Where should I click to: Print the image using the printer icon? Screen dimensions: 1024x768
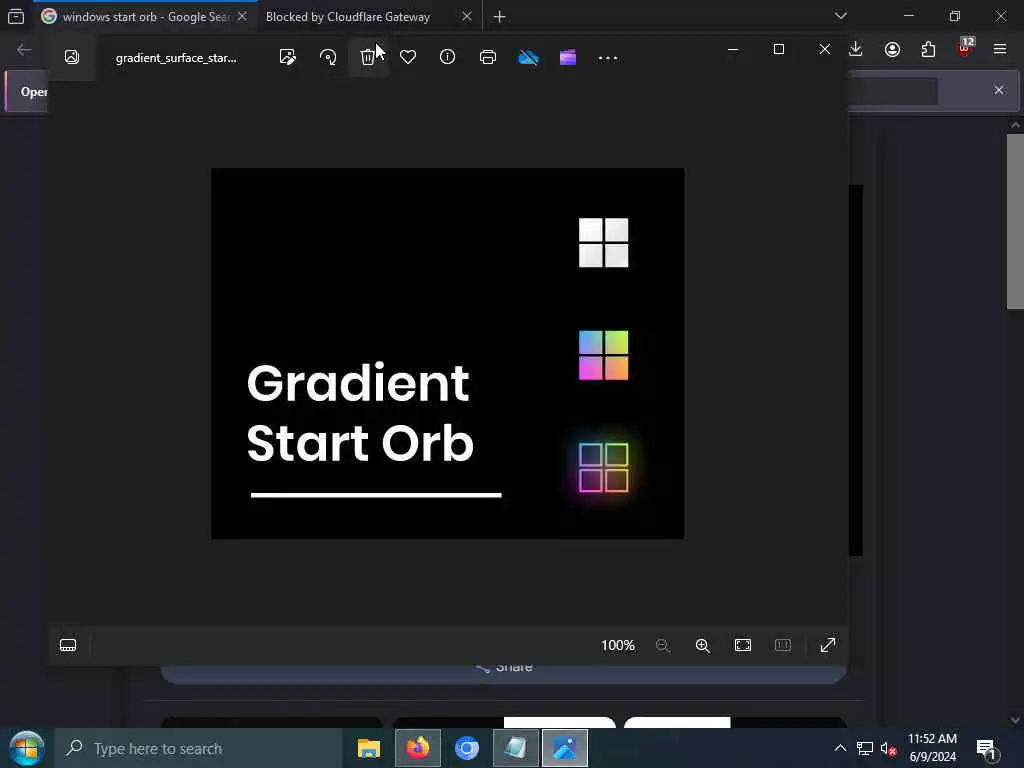click(488, 57)
